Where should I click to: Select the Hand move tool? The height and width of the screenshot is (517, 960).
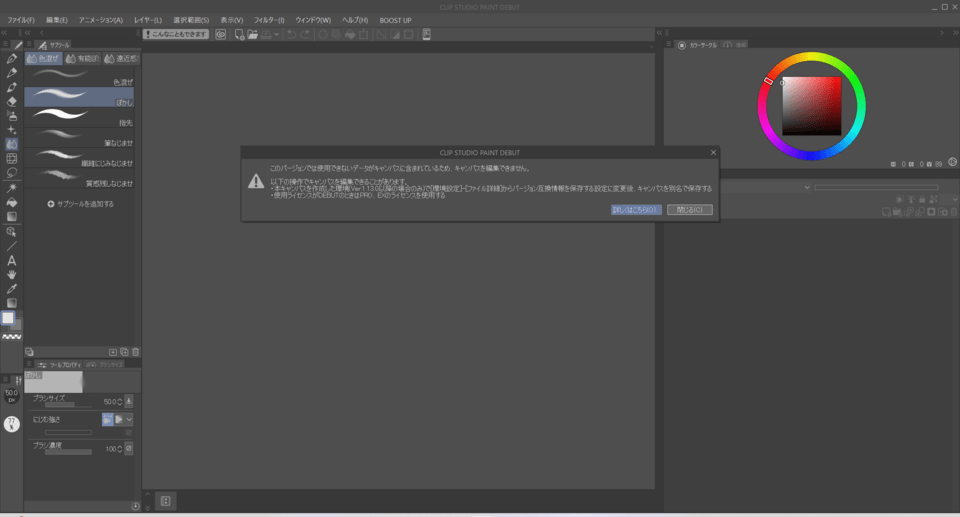click(12, 274)
